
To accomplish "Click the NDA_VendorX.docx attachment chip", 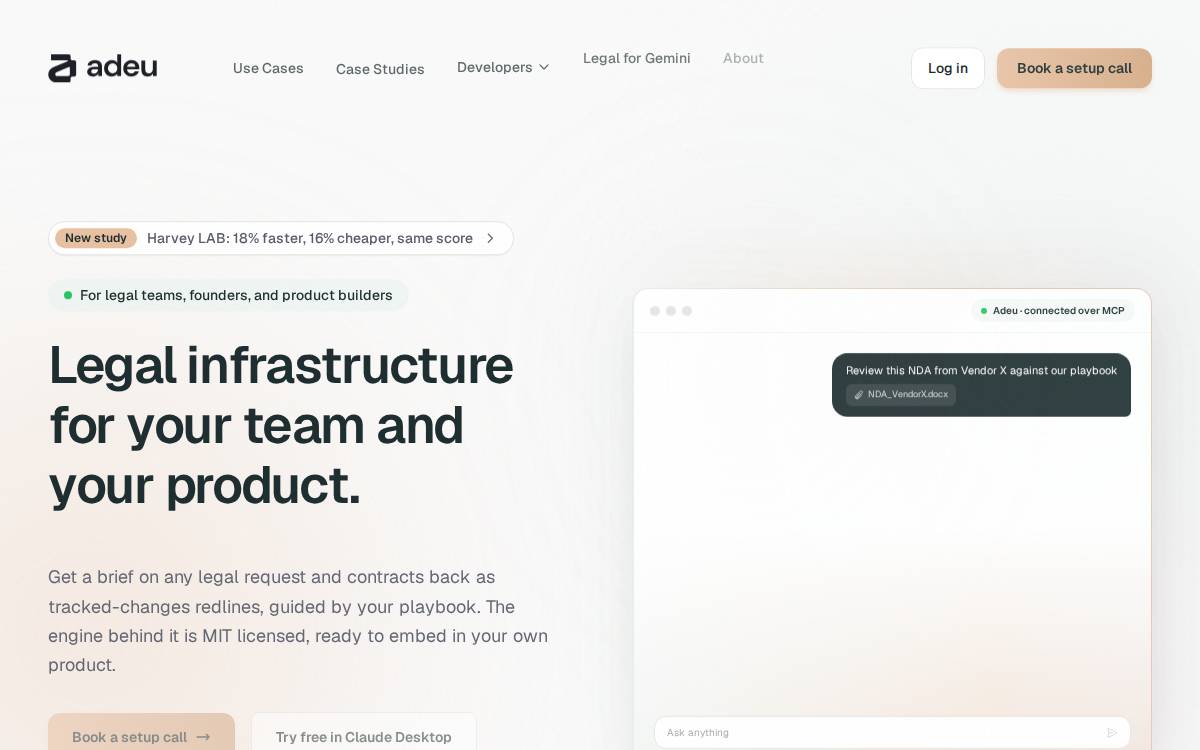I will pyautogui.click(x=901, y=394).
